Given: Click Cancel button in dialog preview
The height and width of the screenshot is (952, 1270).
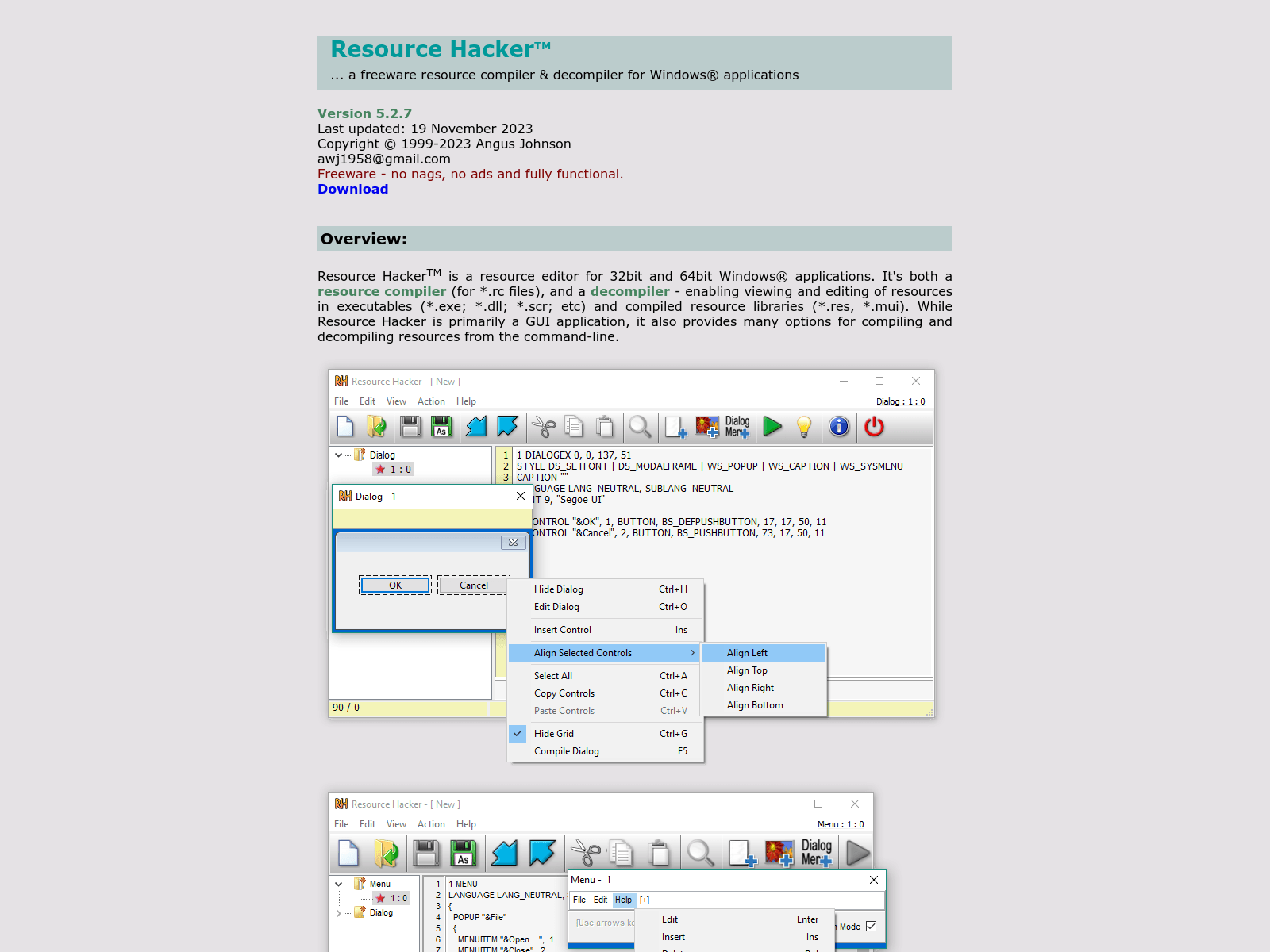Looking at the screenshot, I should click(474, 585).
